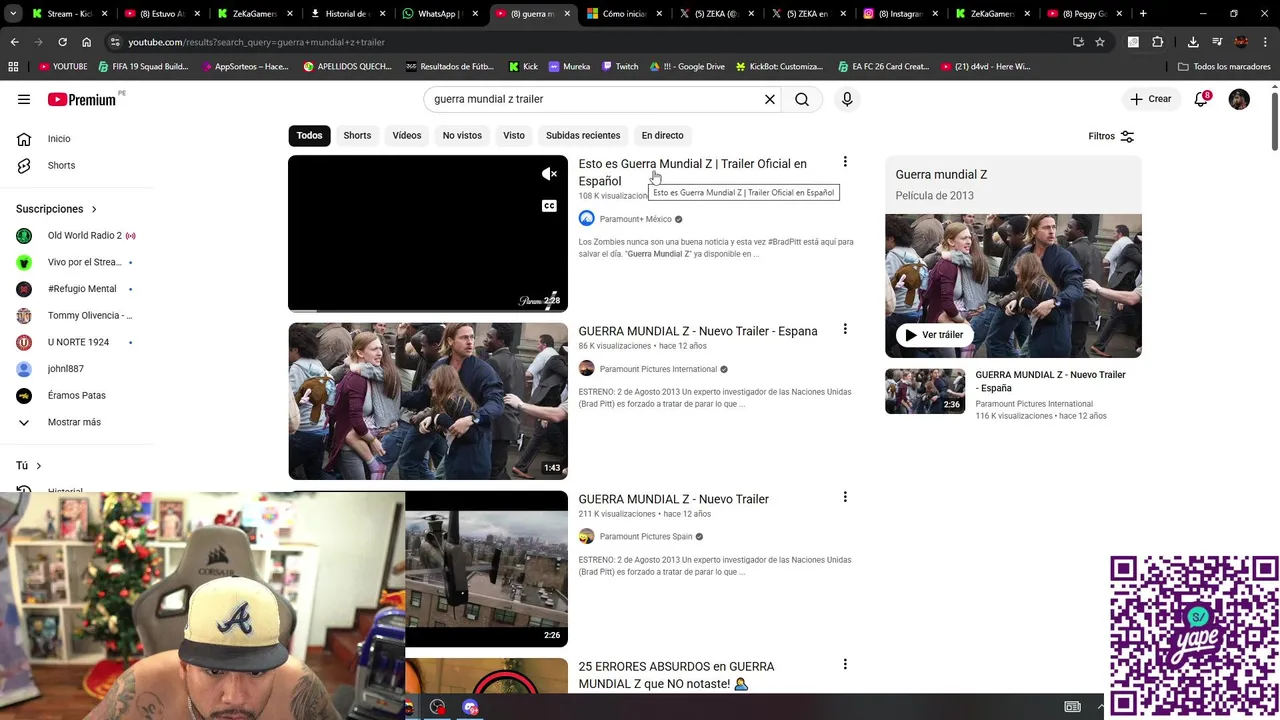Click the magnifier search button
The image size is (1280, 720).
click(802, 99)
